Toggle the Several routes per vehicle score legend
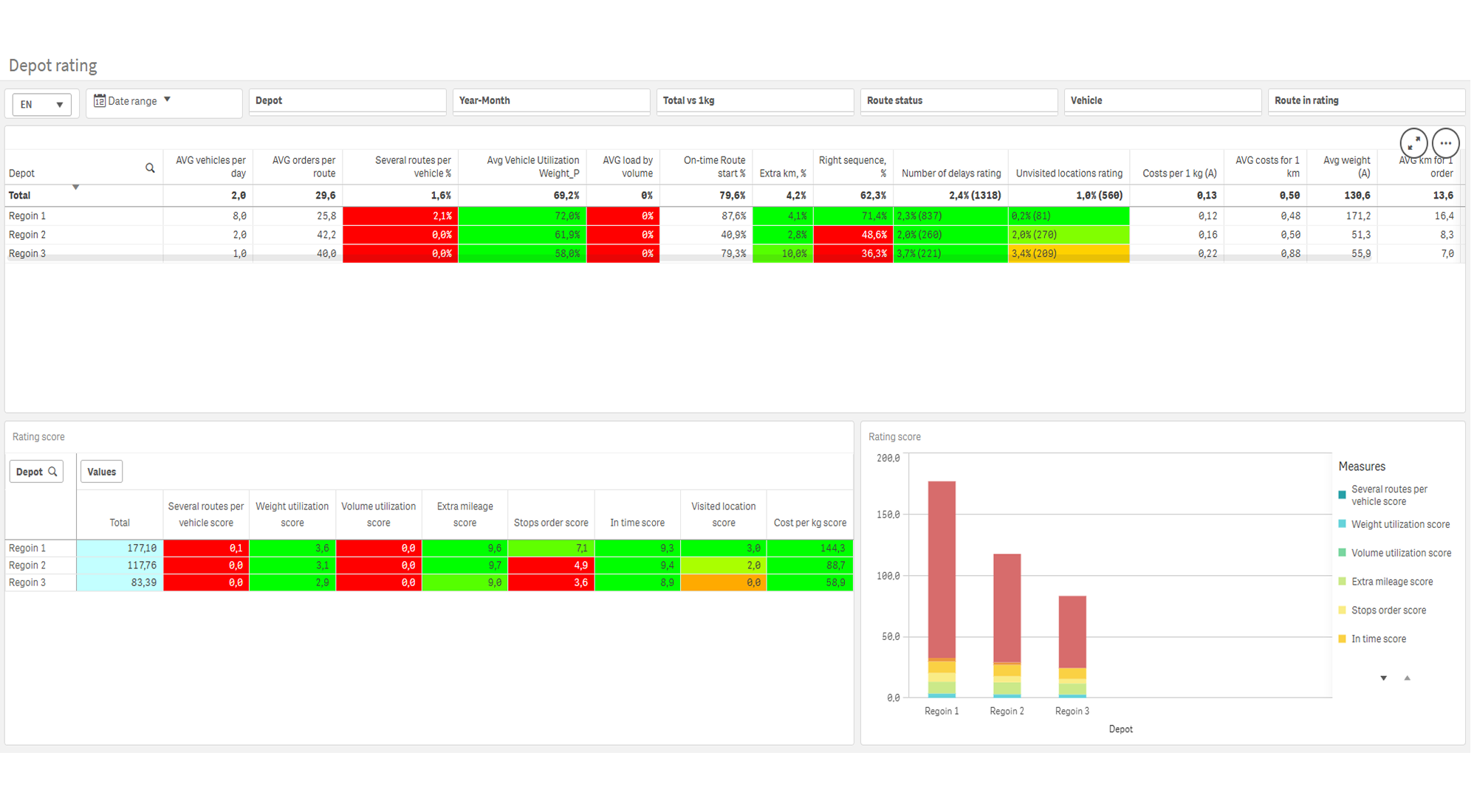 pyautogui.click(x=1388, y=495)
